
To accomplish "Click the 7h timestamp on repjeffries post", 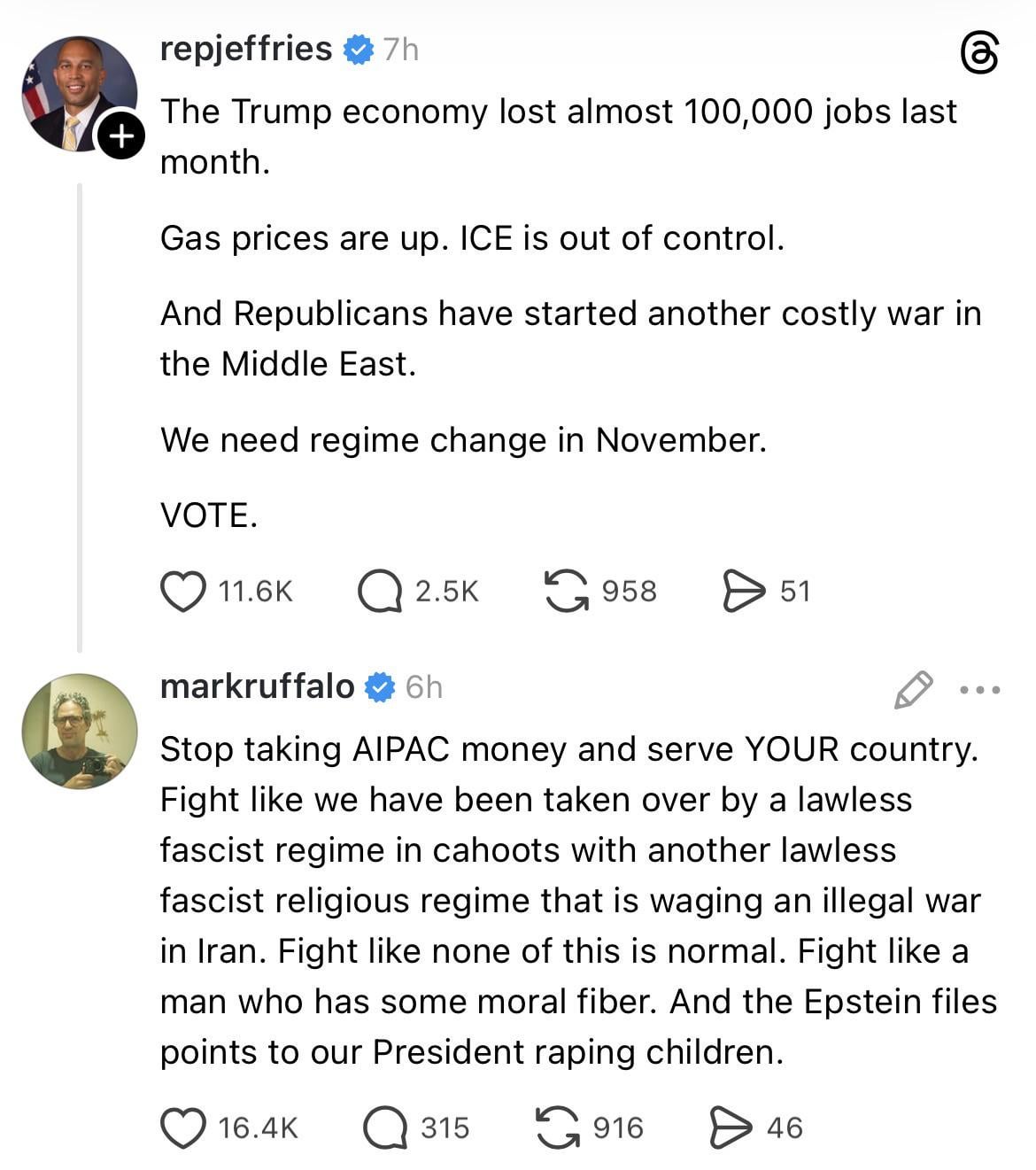I will point(400,50).
